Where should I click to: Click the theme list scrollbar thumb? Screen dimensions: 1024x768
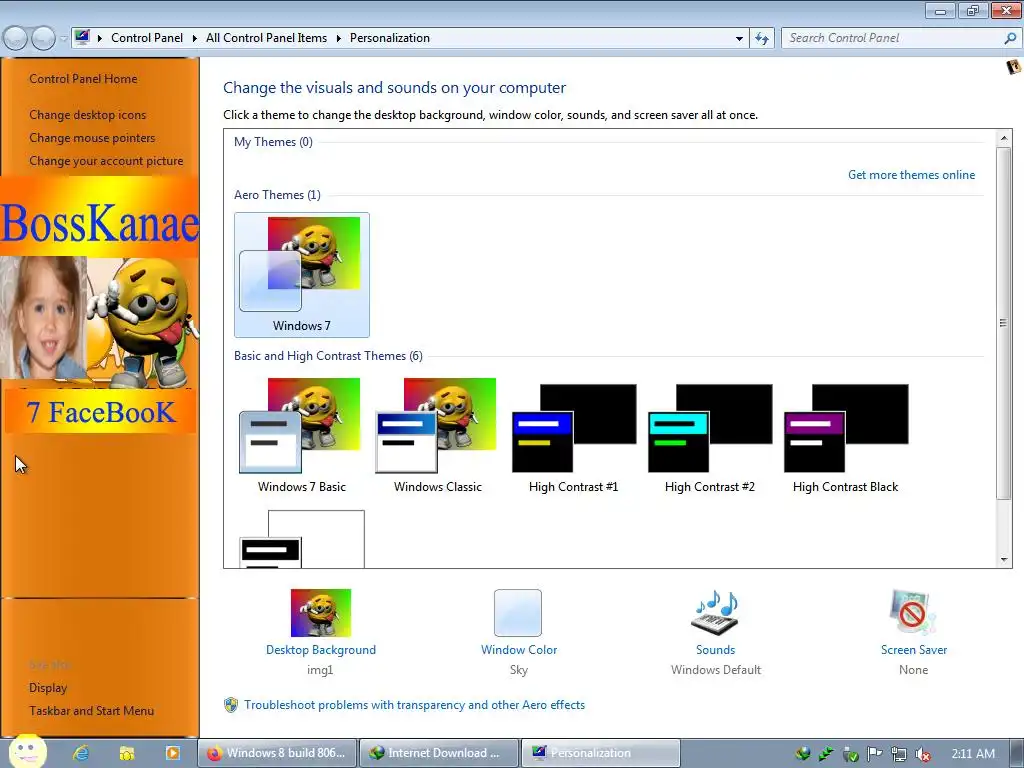(1004, 323)
